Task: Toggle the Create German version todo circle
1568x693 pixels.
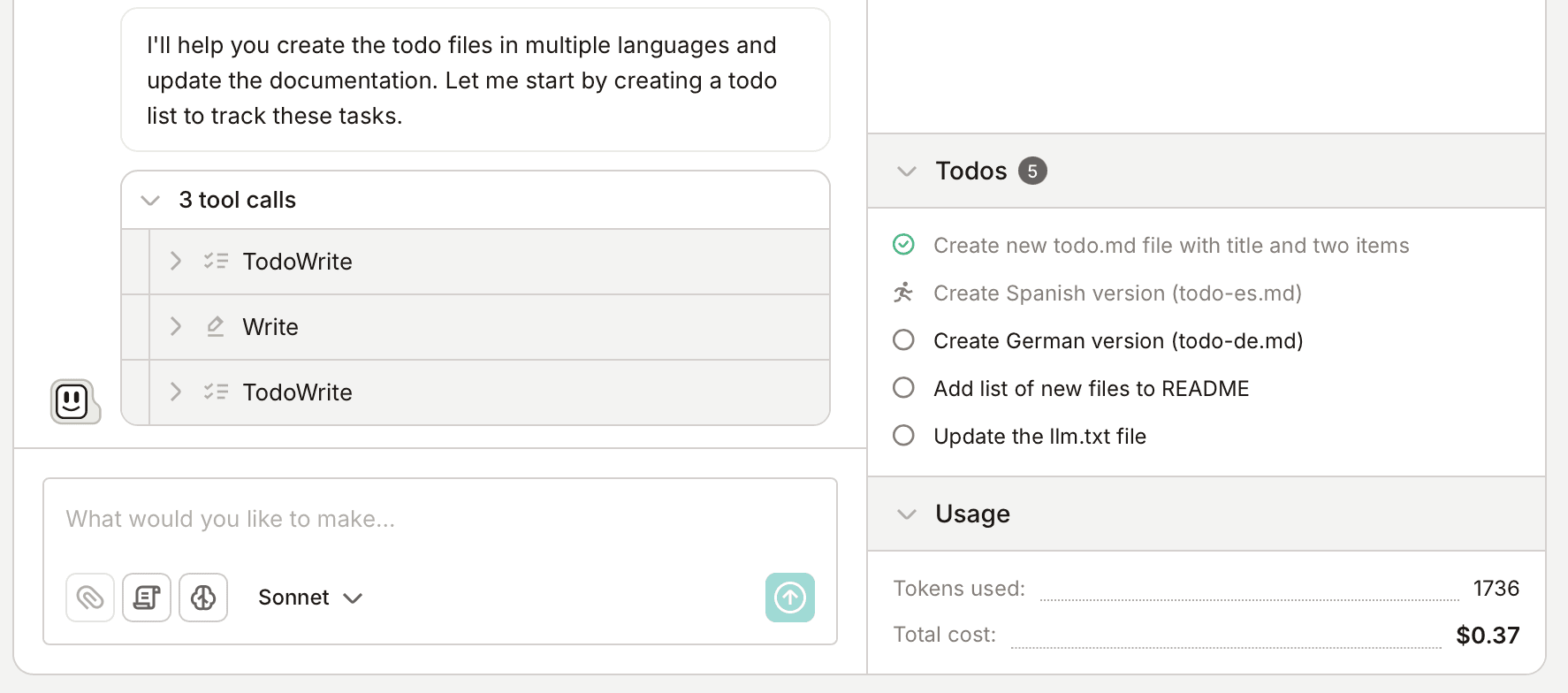Action: click(903, 340)
